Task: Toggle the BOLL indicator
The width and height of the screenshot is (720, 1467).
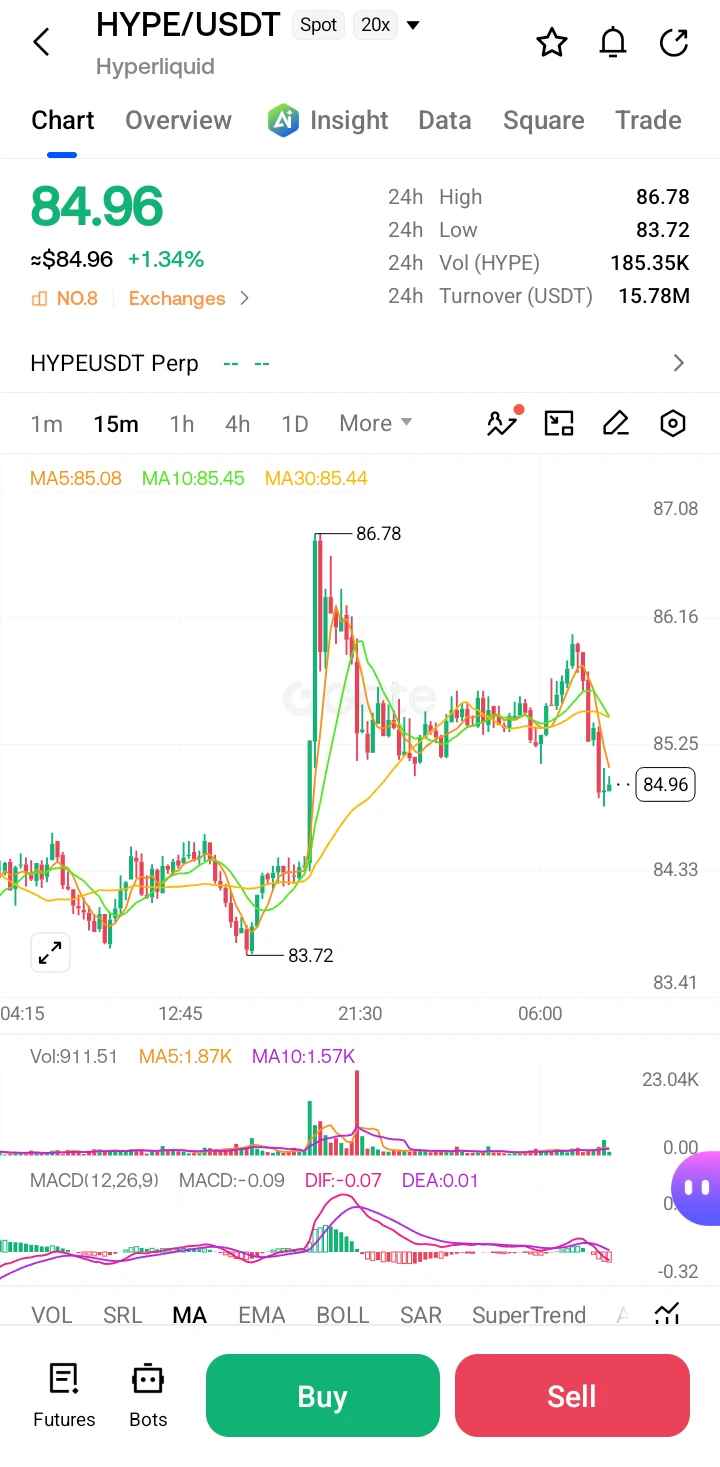Action: click(x=343, y=1315)
